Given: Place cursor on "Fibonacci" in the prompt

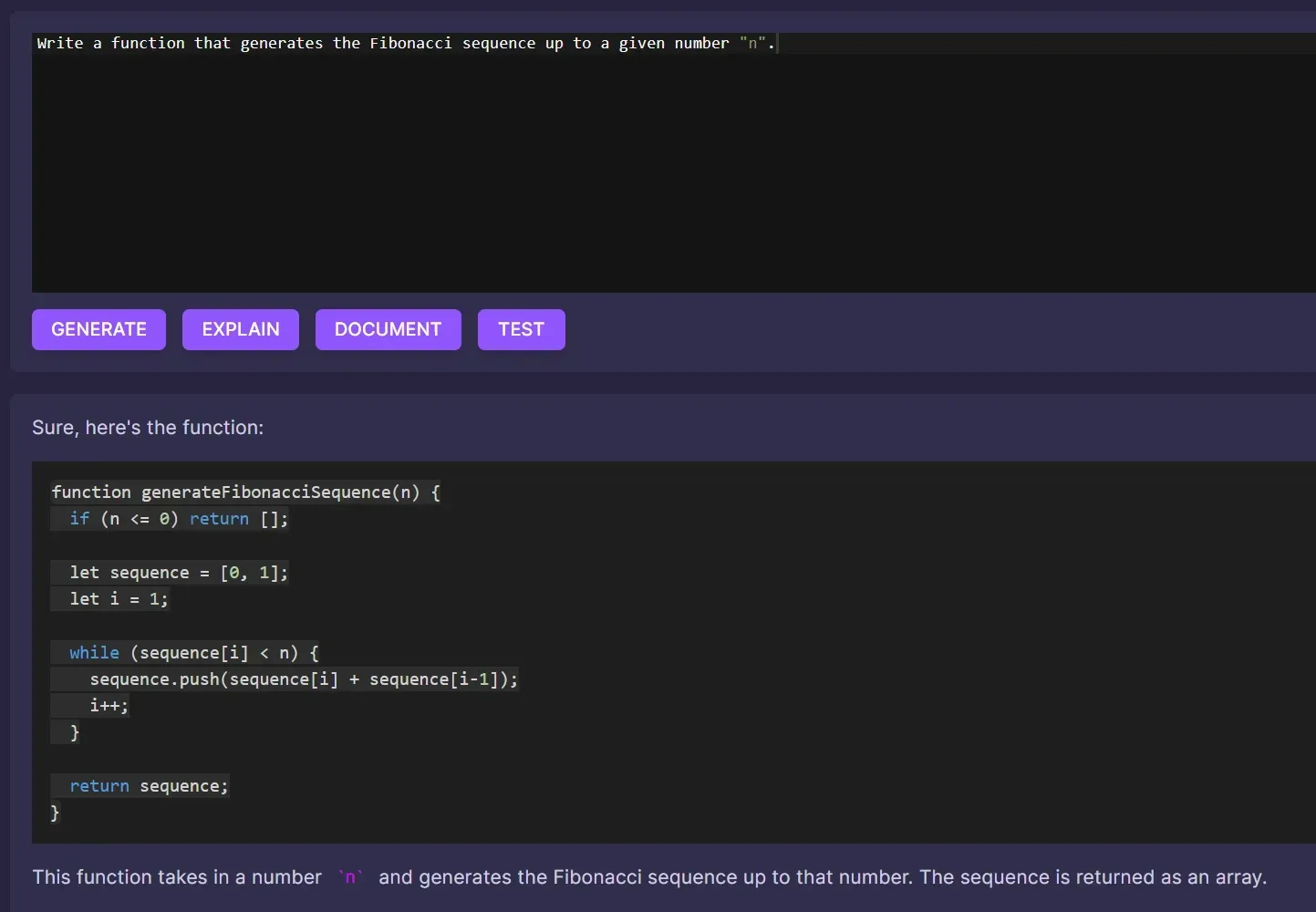Looking at the screenshot, I should [x=410, y=43].
